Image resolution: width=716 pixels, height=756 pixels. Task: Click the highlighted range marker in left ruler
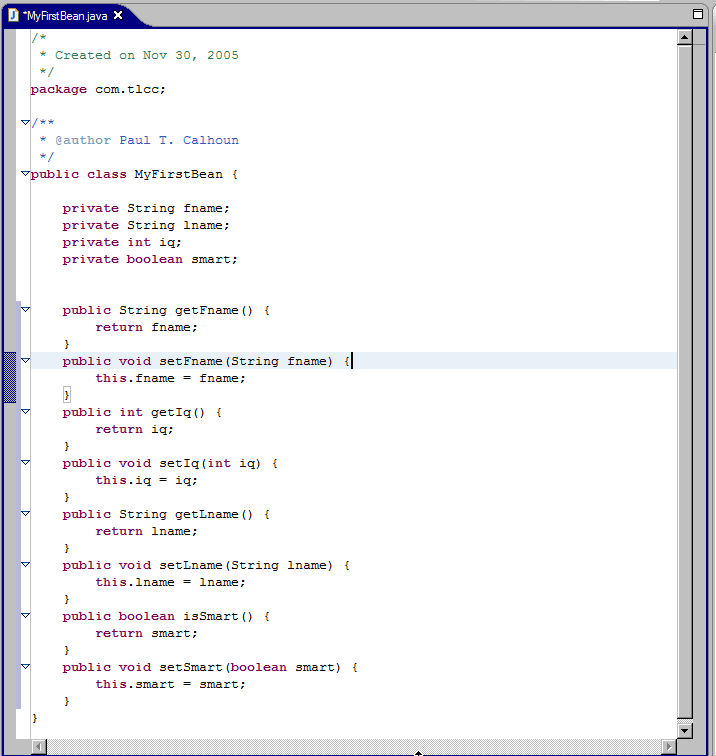(10, 378)
